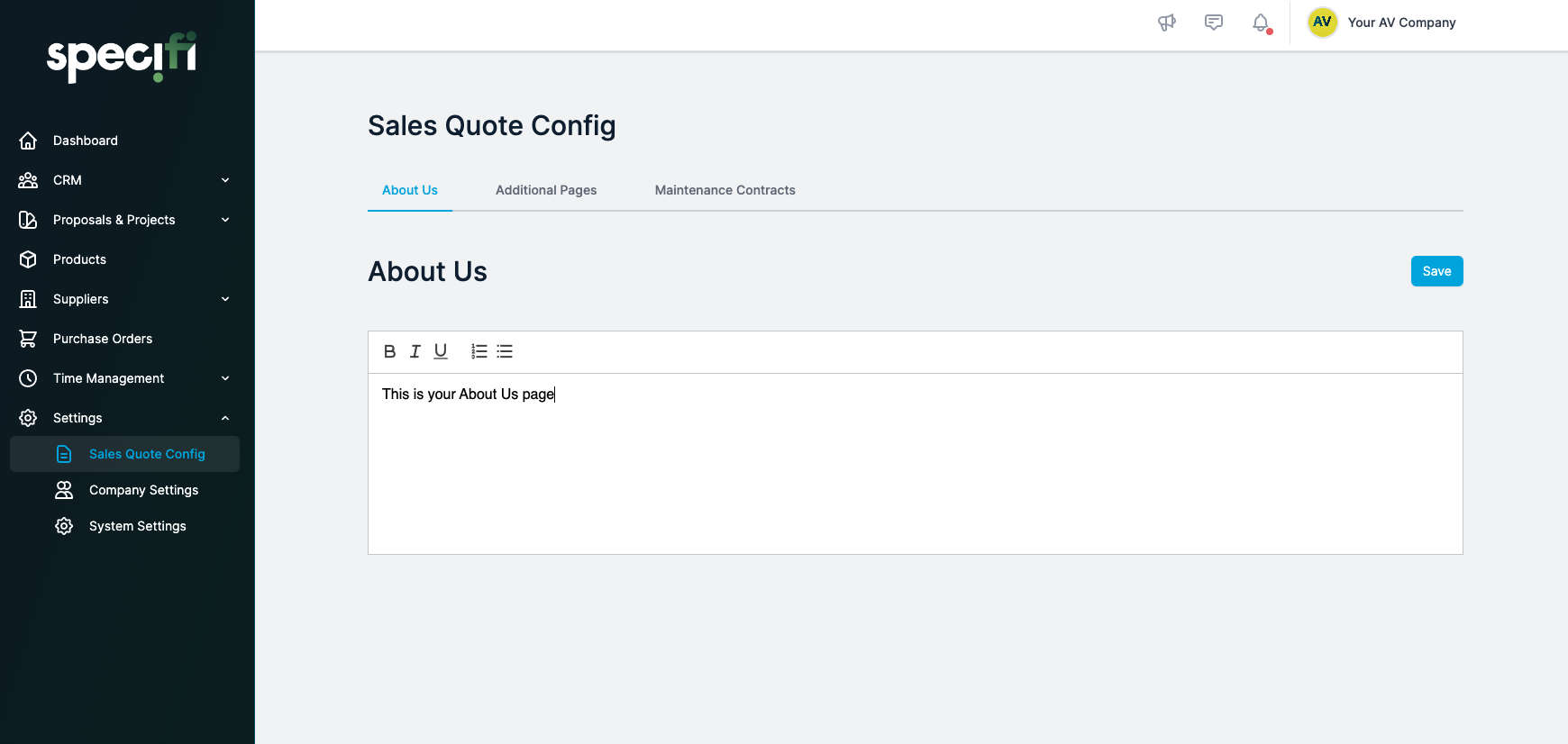1568x744 pixels.
Task: Open Purchase Orders cart icon
Action: 28,339
